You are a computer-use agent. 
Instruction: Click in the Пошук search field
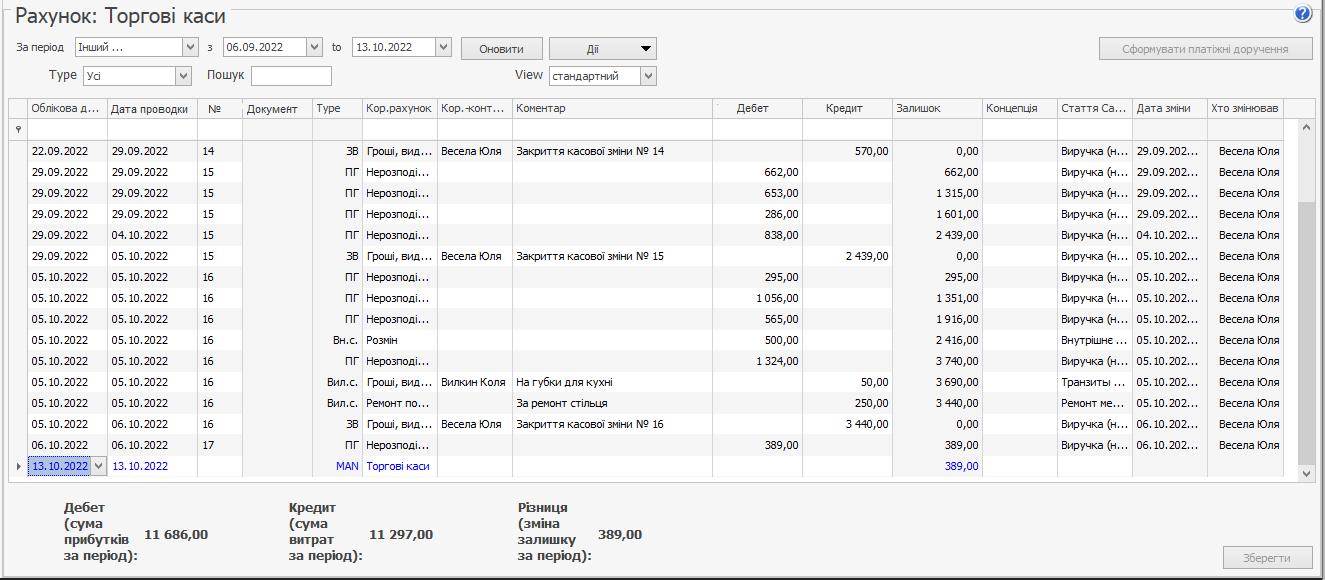[x=291, y=76]
